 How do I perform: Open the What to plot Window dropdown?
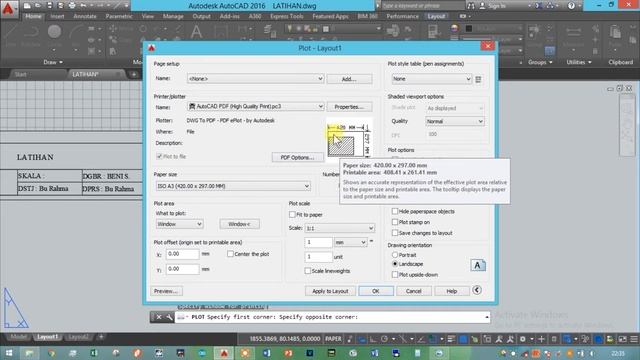[179, 224]
